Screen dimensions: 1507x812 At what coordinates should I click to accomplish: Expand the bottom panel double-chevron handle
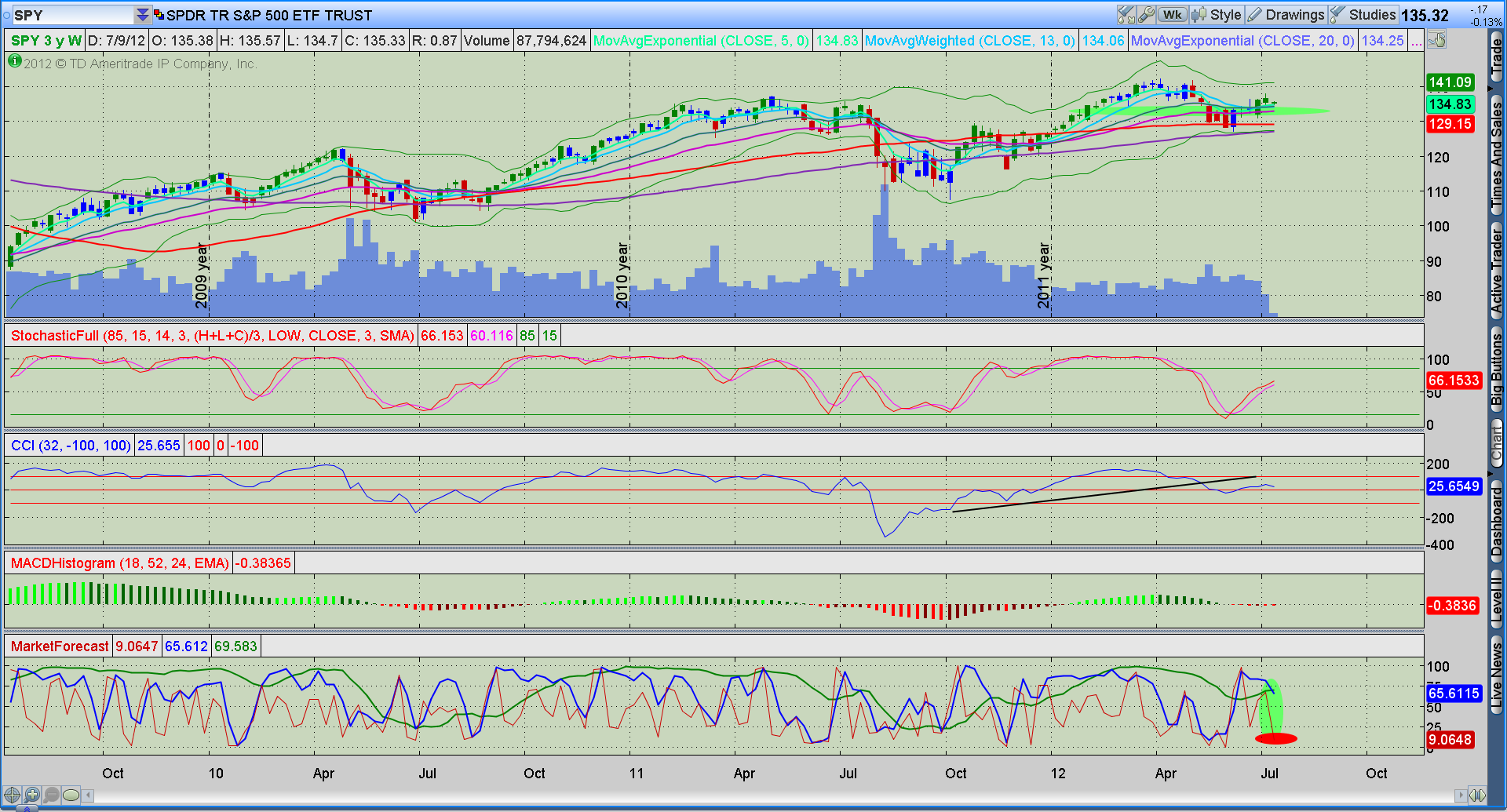pyautogui.click(x=27, y=808)
